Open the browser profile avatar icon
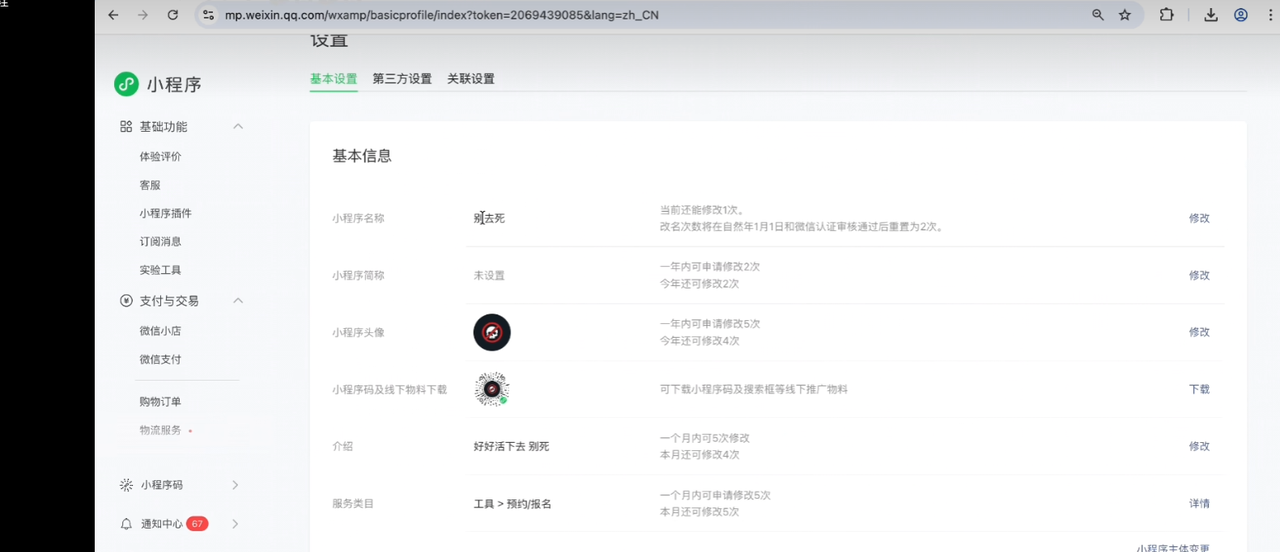The width and height of the screenshot is (1280, 552). 1241,15
